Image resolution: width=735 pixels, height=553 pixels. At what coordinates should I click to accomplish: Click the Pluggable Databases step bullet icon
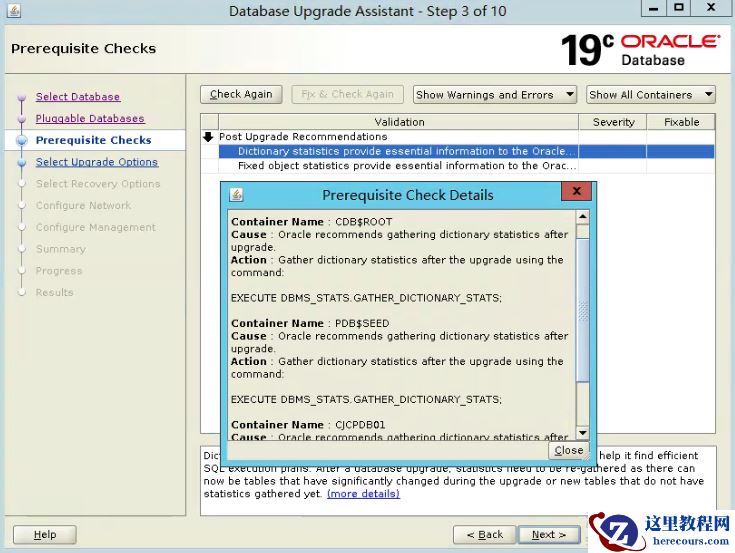click(x=22, y=119)
